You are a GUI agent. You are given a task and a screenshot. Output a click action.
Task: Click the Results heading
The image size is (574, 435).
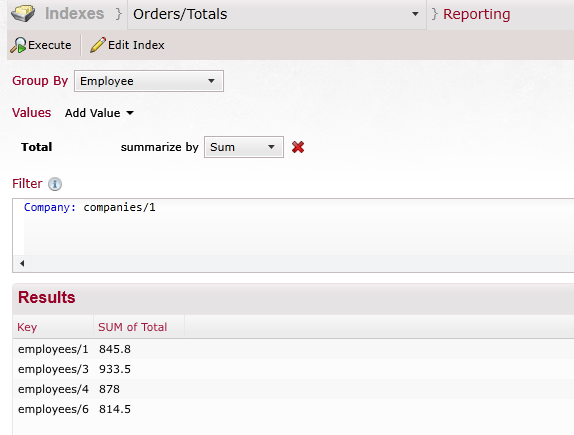[46, 297]
